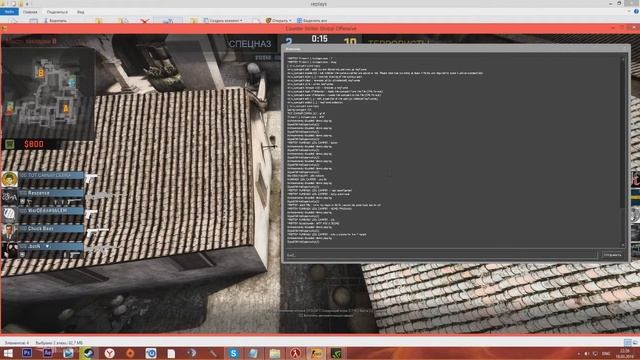Click the clock in the system tray
The image size is (640, 360).
click(x=625, y=353)
